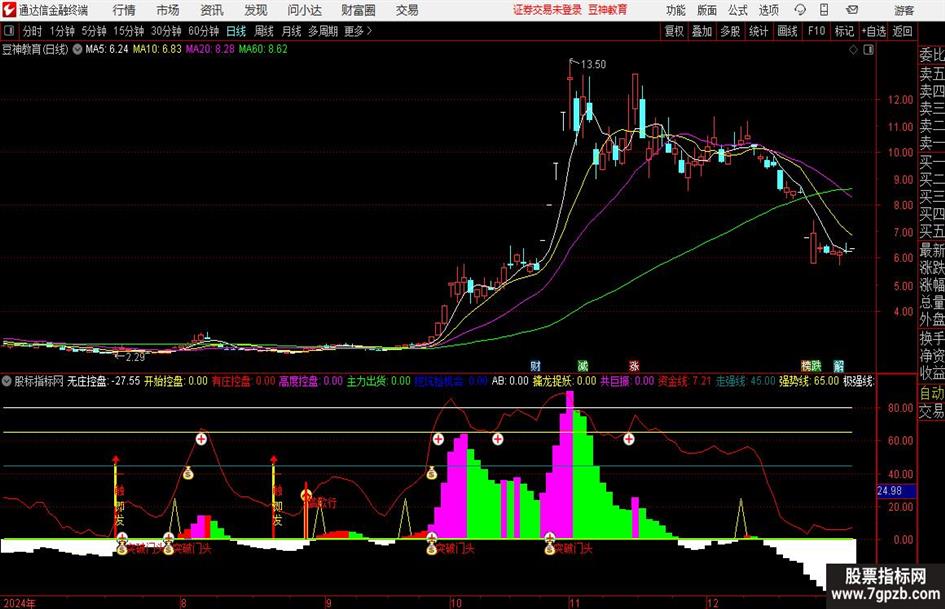
Task: Click the 标记 mark button
Action: (x=844, y=31)
